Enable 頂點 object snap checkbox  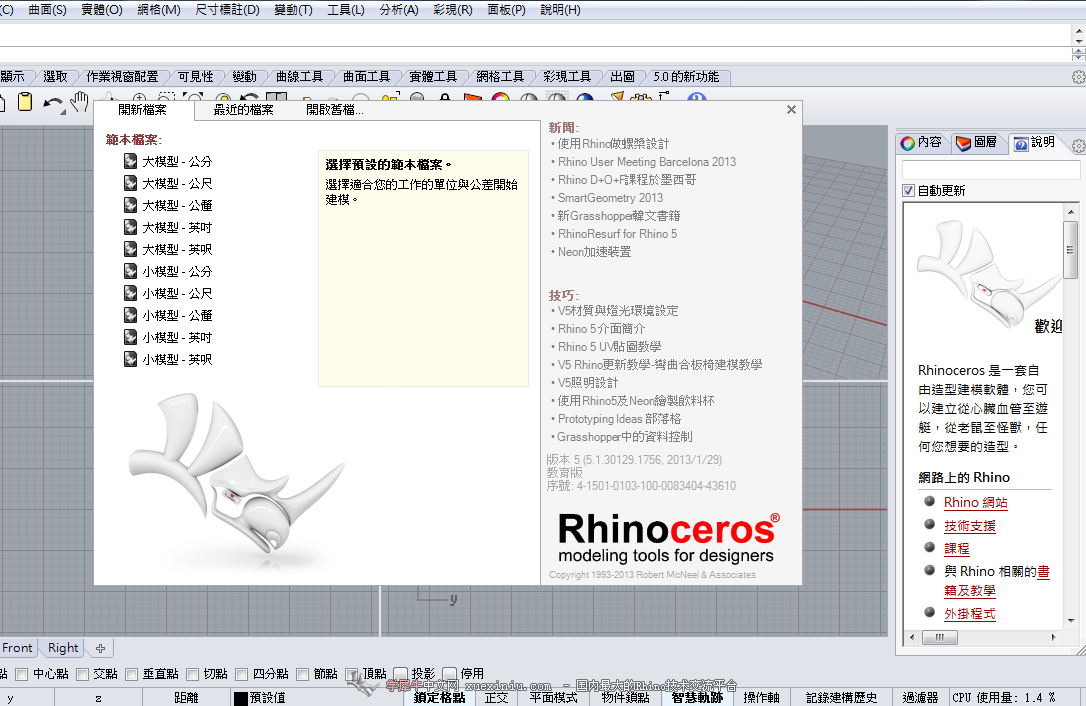click(x=352, y=674)
